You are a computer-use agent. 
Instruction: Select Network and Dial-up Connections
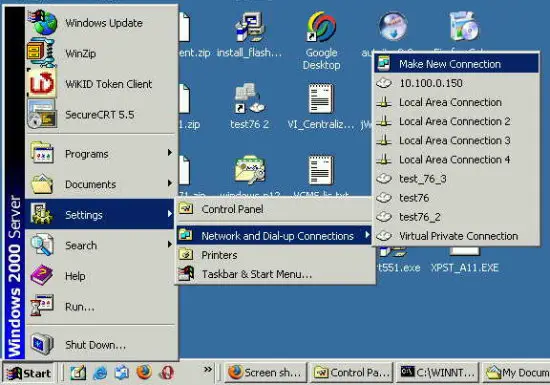click(x=274, y=235)
